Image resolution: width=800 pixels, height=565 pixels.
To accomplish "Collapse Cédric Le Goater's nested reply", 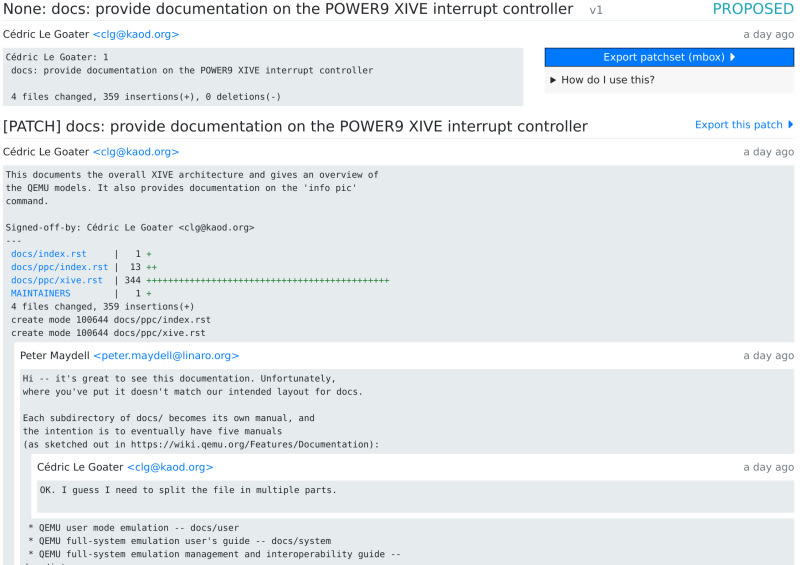I will point(80,468).
